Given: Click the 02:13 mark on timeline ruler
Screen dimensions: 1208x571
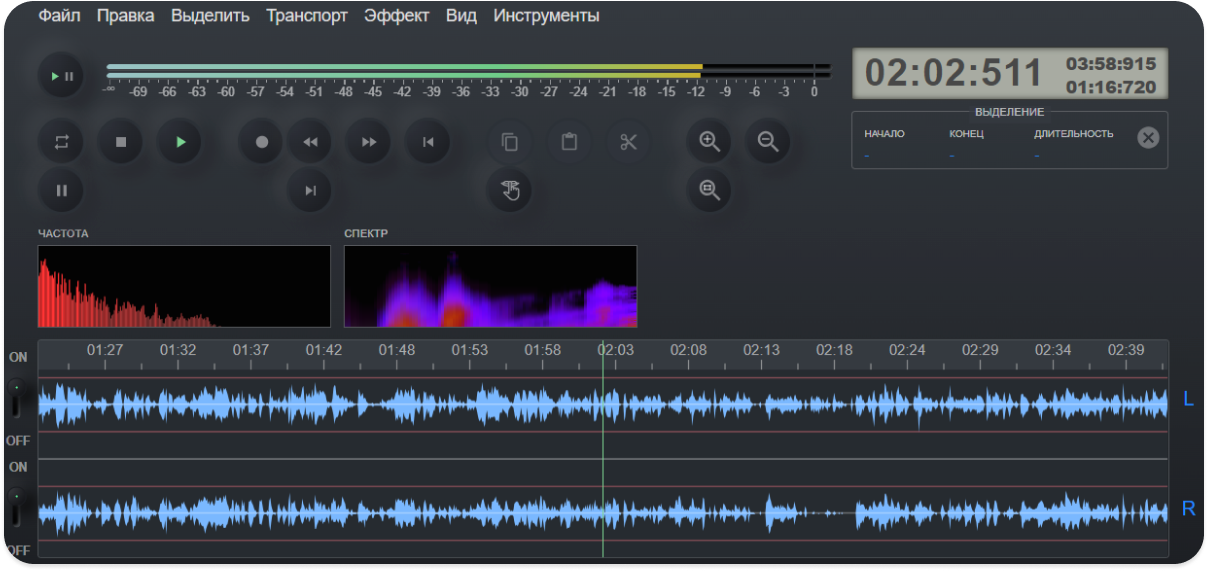Looking at the screenshot, I should pos(761,351).
